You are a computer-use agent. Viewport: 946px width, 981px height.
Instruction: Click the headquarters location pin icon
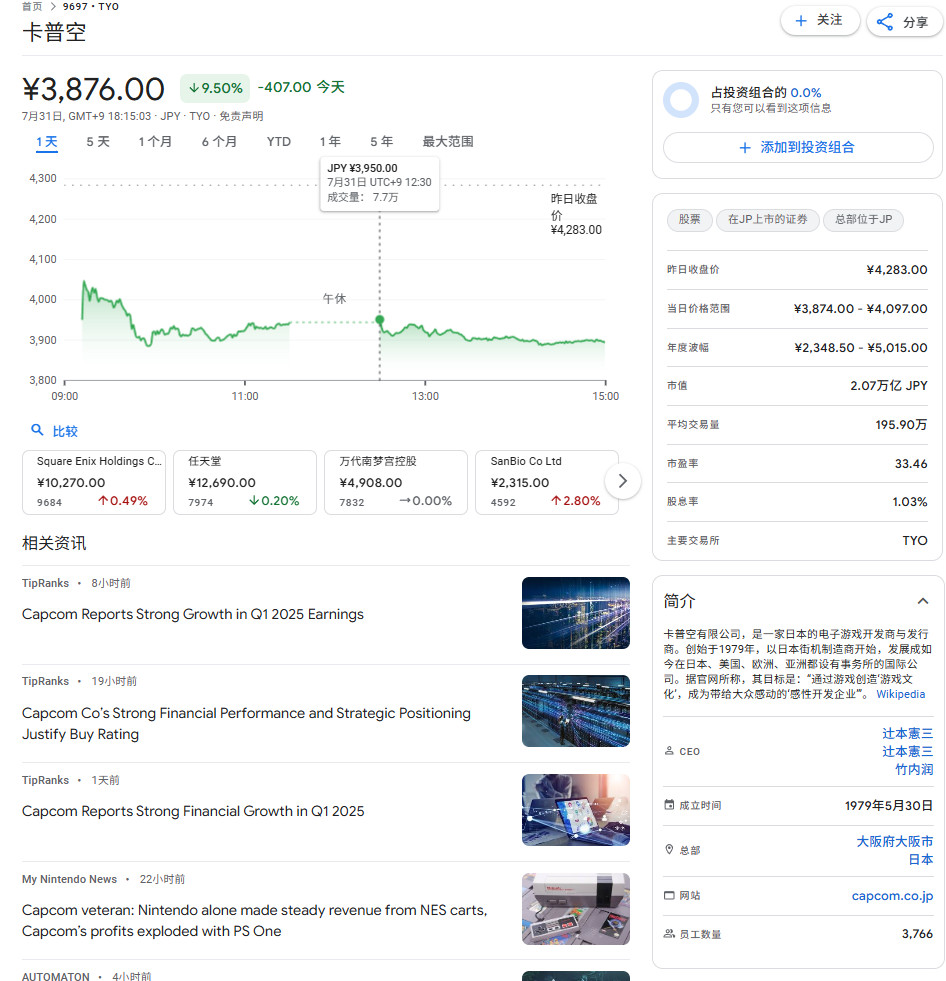(669, 850)
